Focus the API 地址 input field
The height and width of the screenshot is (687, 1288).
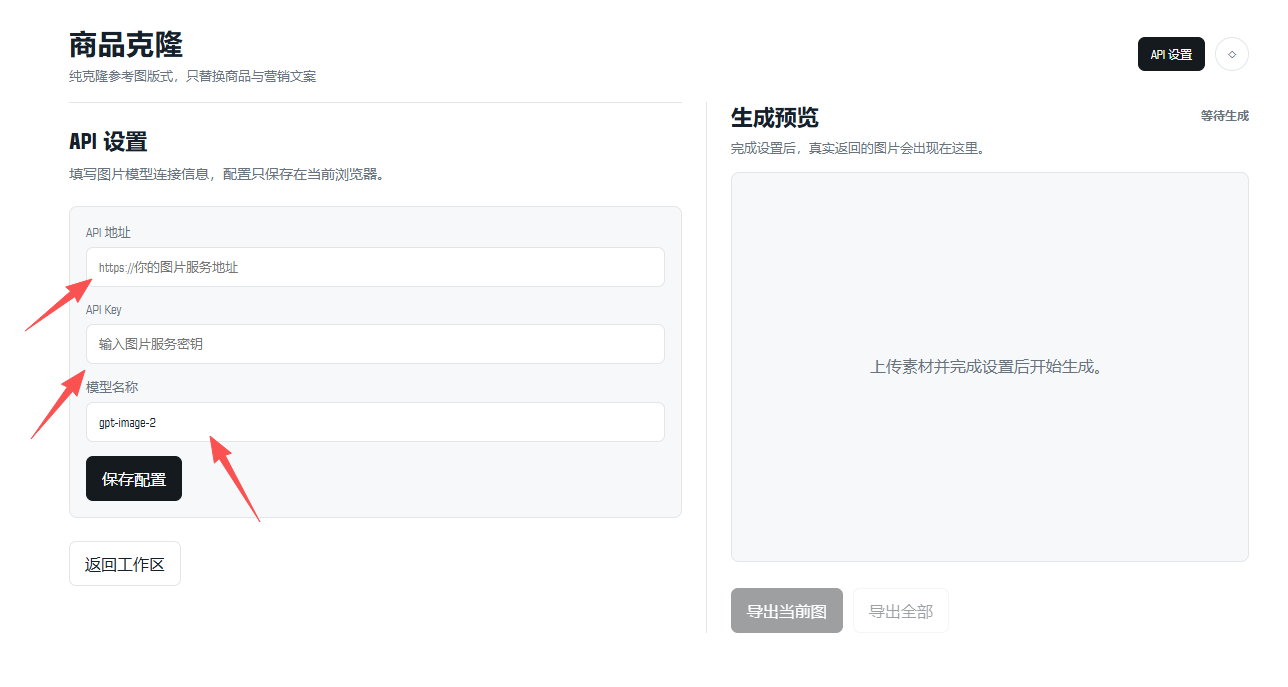pyautogui.click(x=375, y=267)
